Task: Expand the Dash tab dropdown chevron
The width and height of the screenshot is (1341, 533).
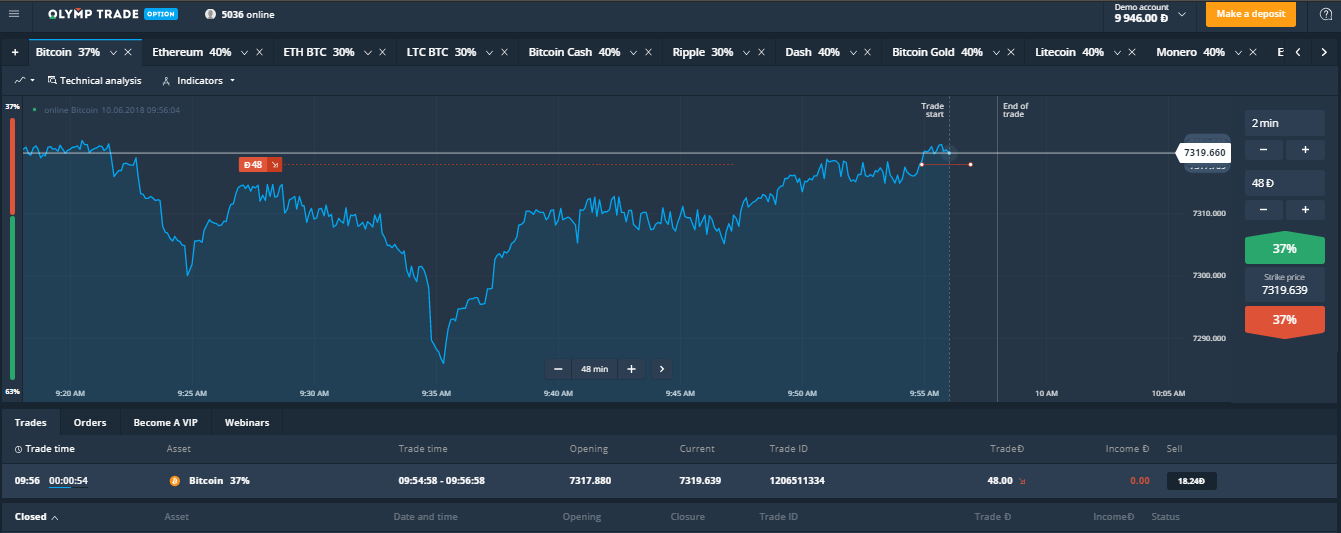Action: (852, 52)
